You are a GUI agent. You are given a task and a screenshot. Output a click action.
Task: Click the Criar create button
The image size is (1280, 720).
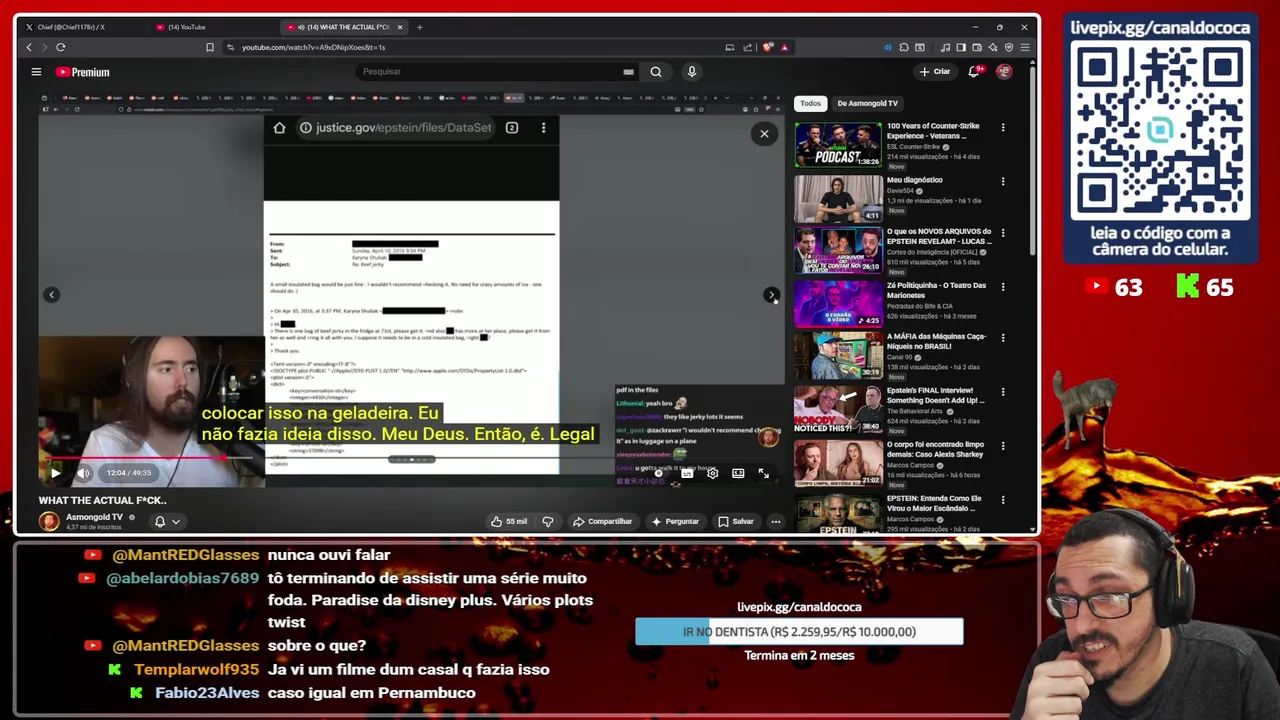point(935,72)
